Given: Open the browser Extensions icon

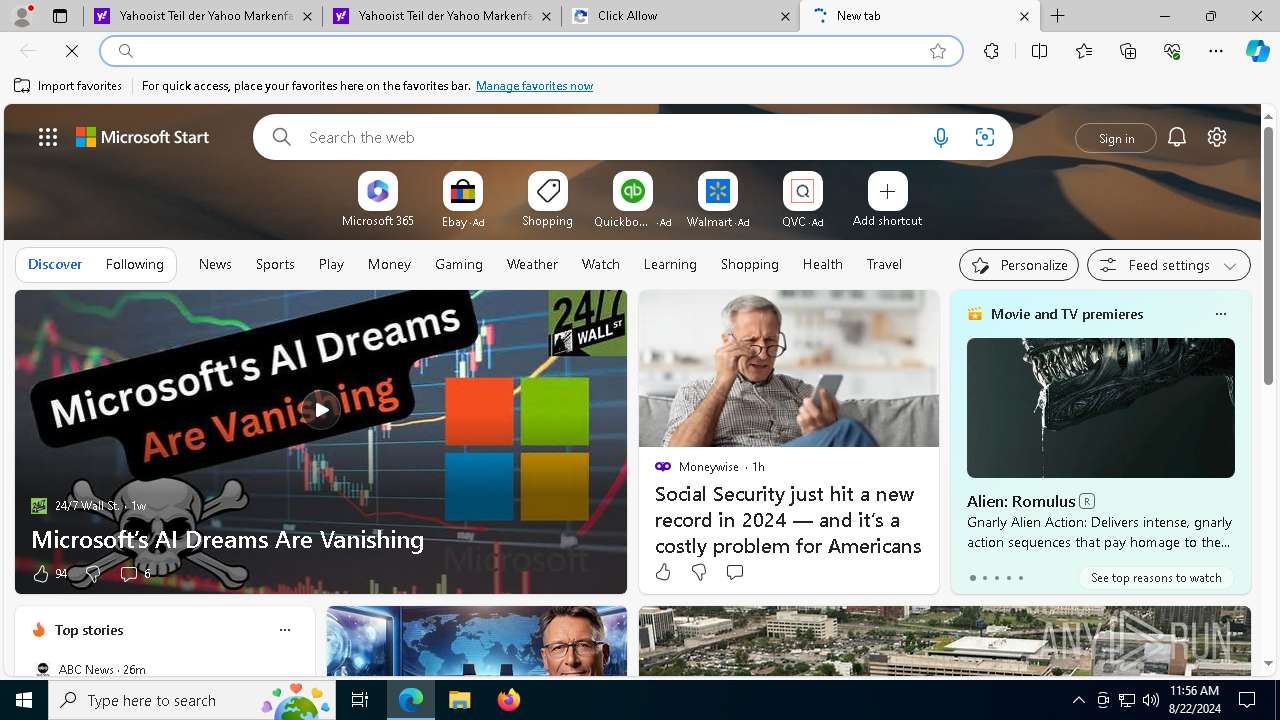Looking at the screenshot, I should 991,51.
